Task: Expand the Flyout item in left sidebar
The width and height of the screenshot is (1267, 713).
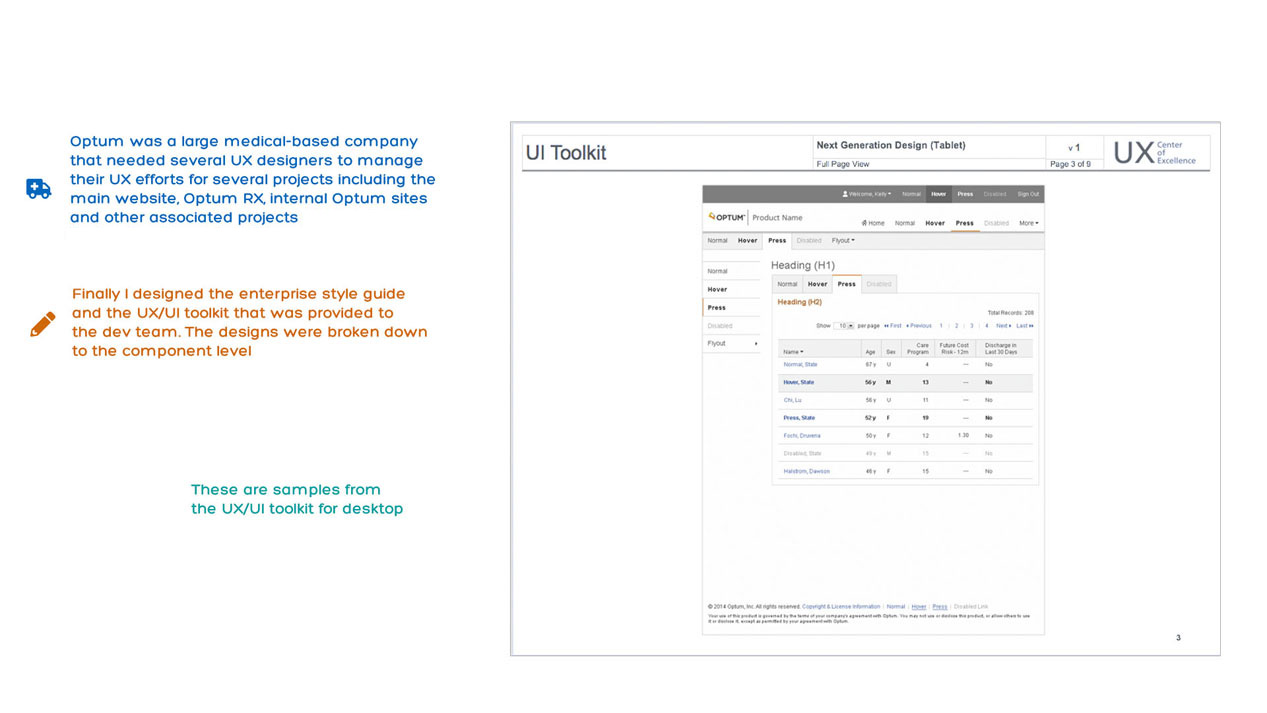Action: pyautogui.click(x=731, y=343)
